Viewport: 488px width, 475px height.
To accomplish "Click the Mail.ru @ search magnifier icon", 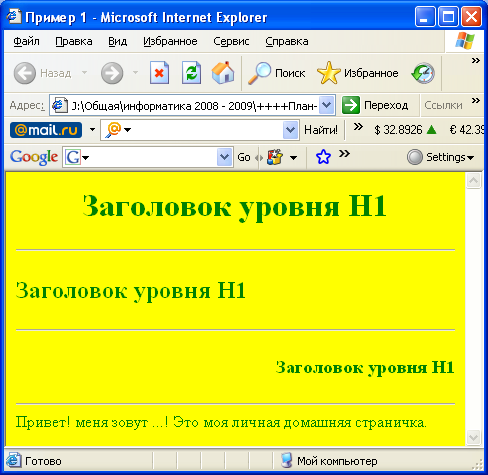I will [x=113, y=130].
